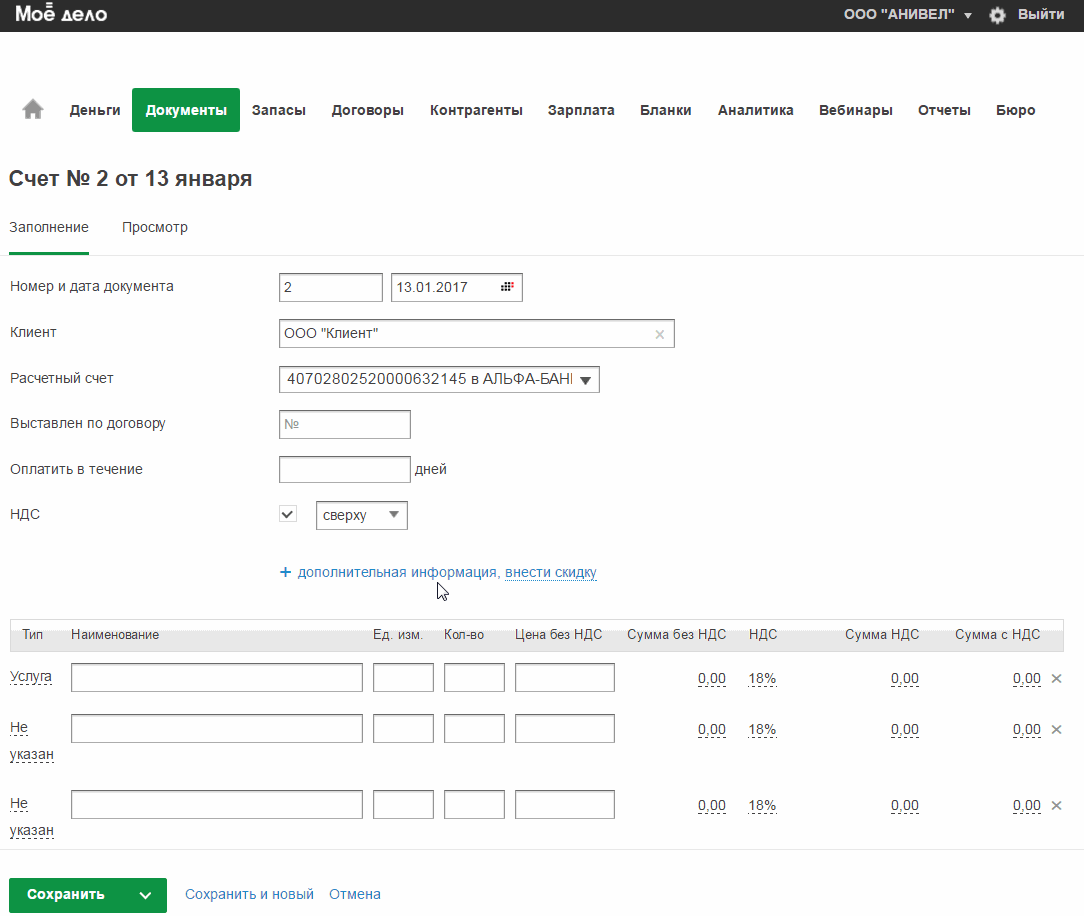The width and height of the screenshot is (1084, 916).
Task: Change first row type Услуга
Action: coord(31,677)
